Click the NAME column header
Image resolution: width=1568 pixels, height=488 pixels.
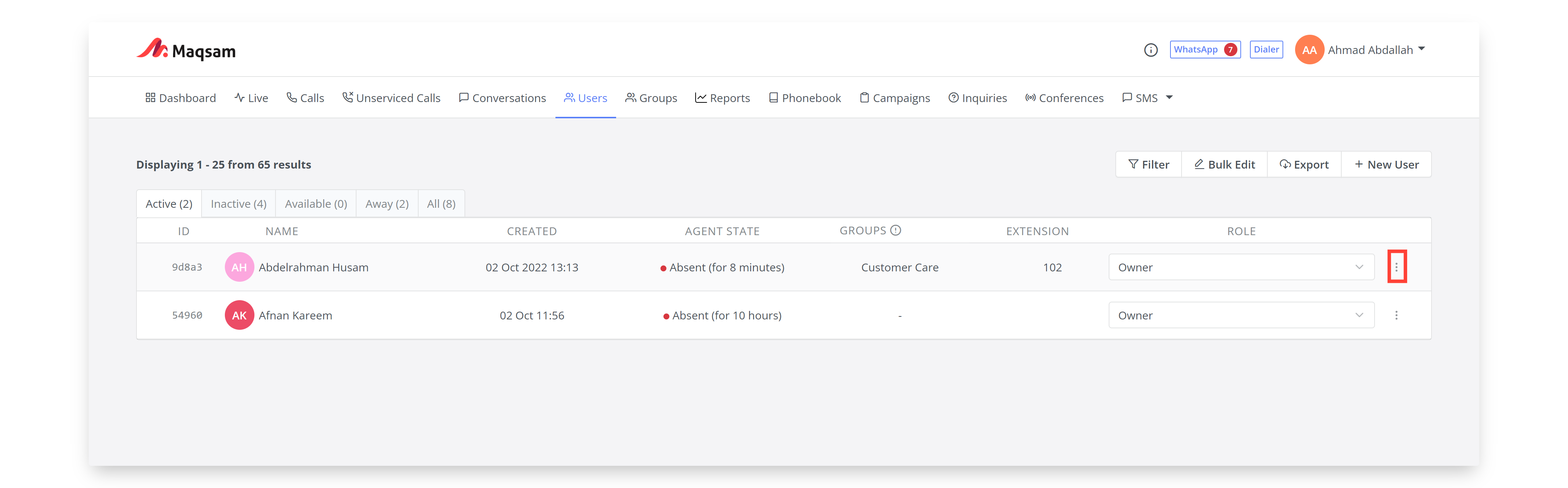pos(282,231)
